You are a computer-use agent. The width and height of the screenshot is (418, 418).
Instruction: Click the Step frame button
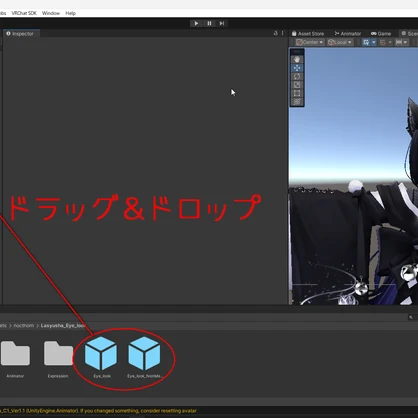pyautogui.click(x=222, y=23)
